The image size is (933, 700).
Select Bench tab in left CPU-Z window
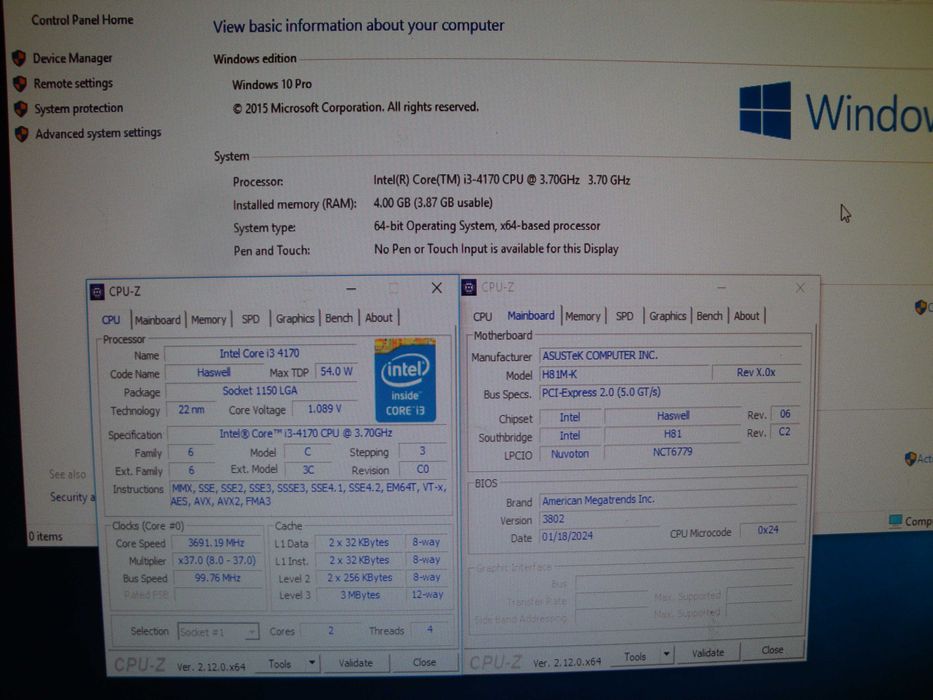tap(339, 318)
